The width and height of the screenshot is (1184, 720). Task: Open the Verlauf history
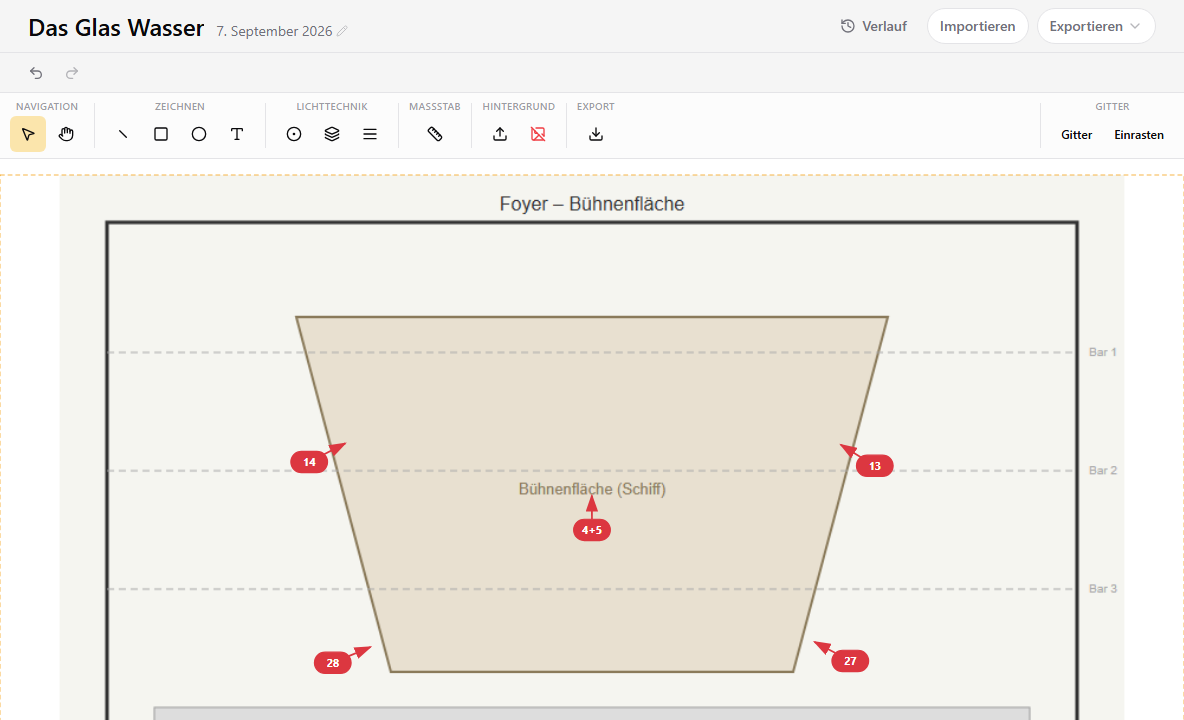point(874,26)
